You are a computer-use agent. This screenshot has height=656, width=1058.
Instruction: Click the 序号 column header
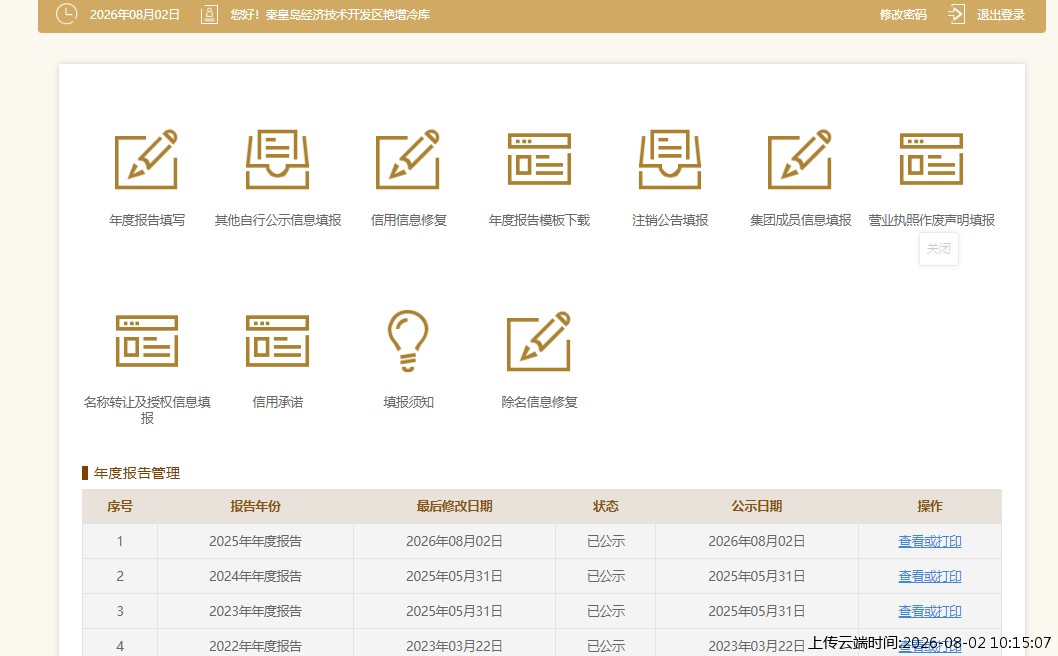coord(119,506)
